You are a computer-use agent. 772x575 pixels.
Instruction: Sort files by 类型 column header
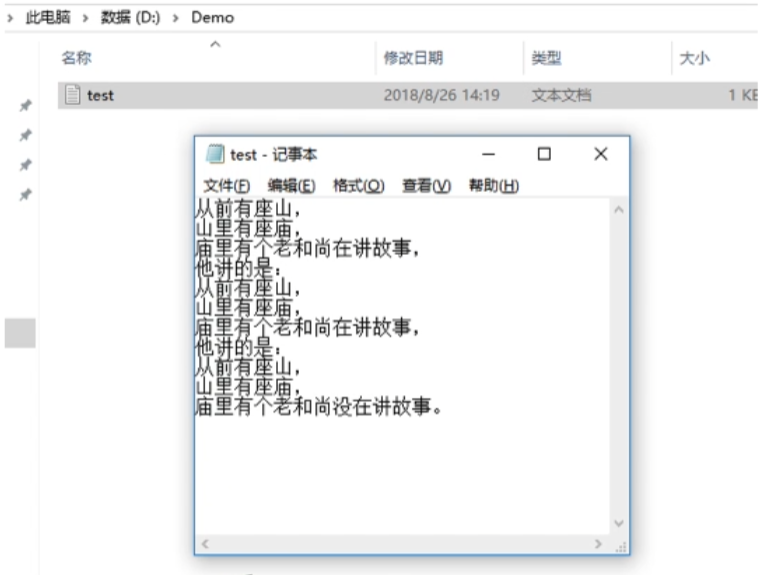547,58
